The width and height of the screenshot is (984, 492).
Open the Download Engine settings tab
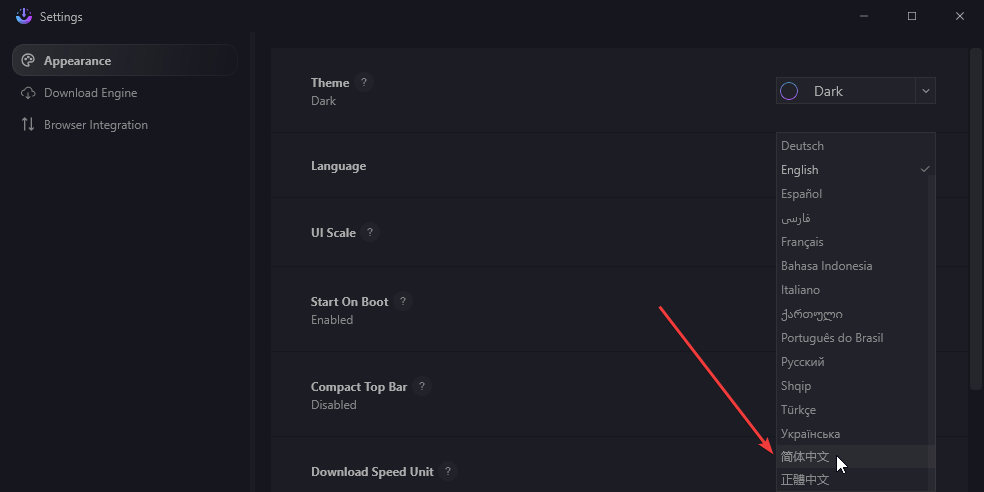pos(90,93)
